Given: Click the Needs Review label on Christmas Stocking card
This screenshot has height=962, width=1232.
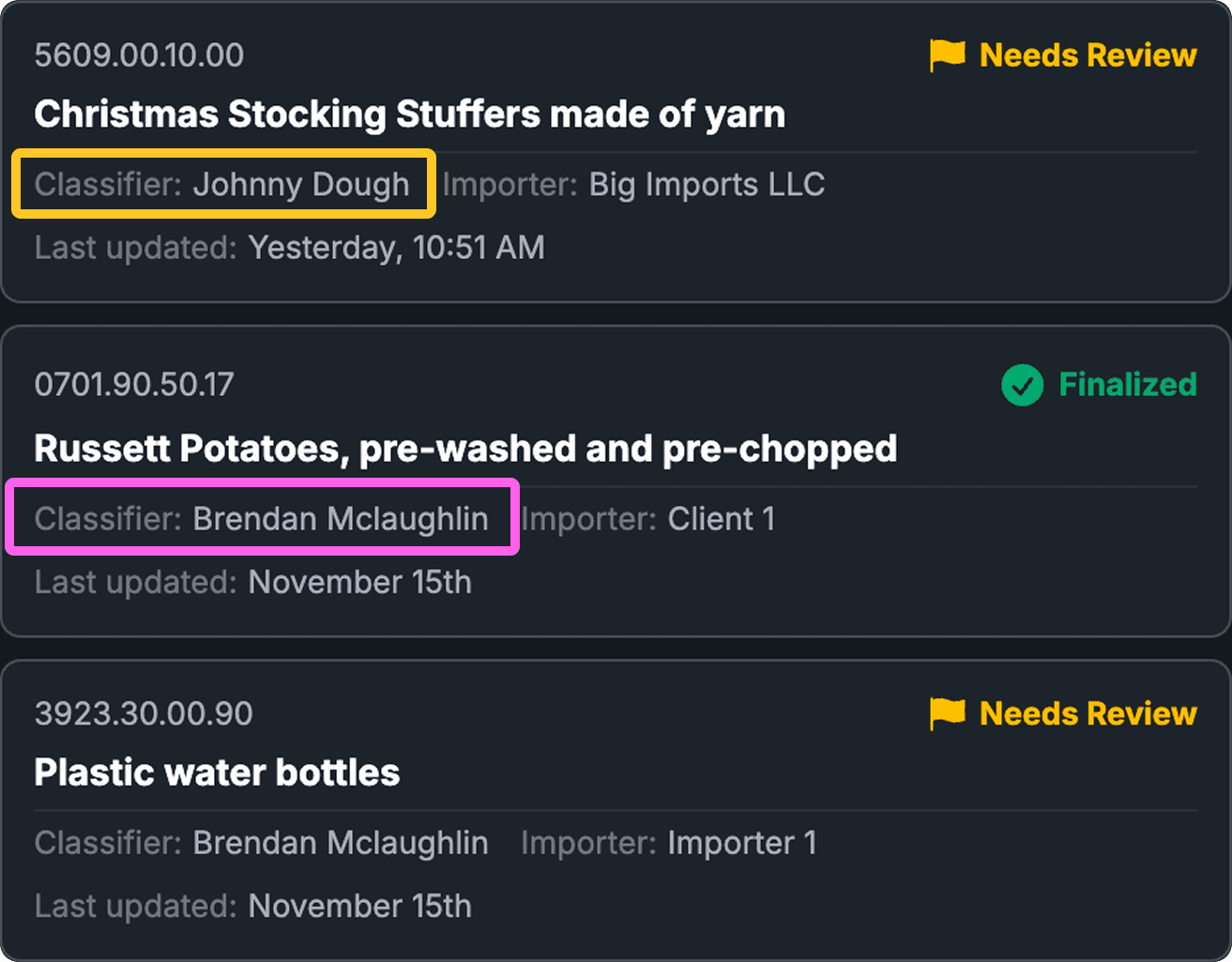Looking at the screenshot, I should (1088, 55).
